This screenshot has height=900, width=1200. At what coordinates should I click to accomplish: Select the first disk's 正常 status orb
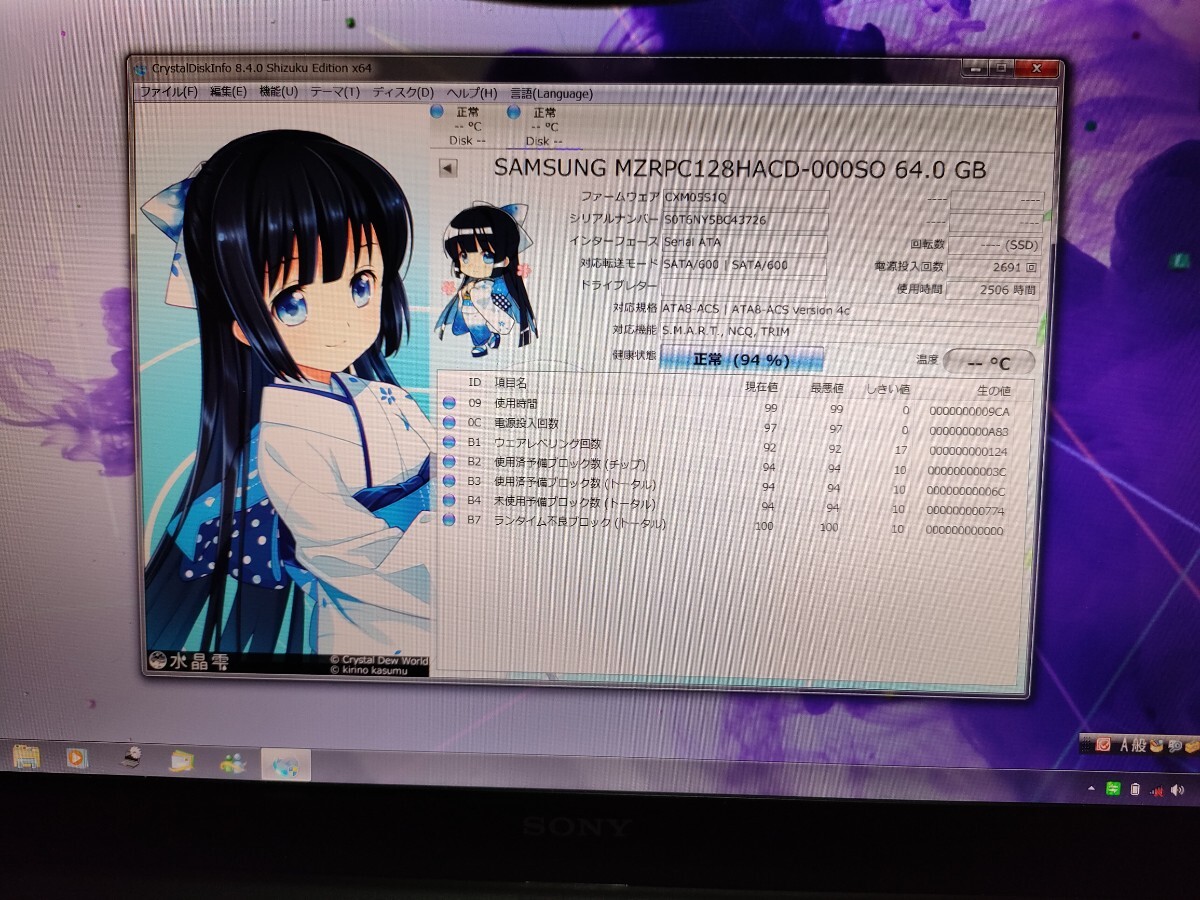pos(437,112)
